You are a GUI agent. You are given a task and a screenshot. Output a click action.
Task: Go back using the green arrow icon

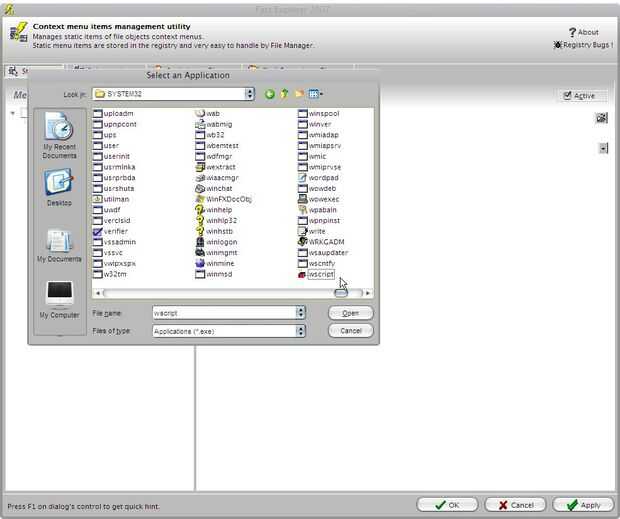tap(270, 94)
